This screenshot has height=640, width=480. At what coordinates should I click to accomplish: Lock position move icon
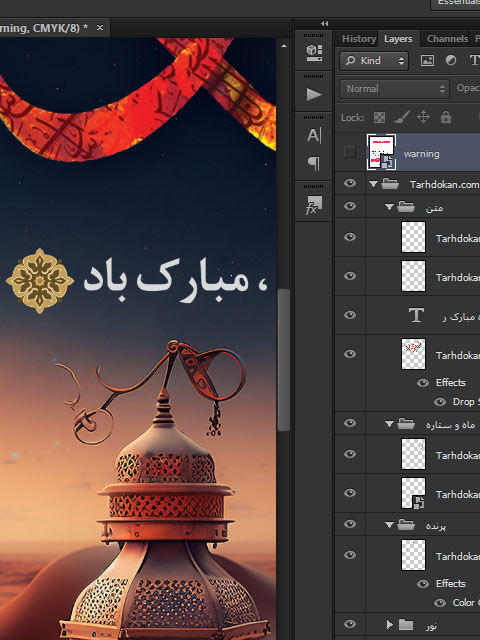[423, 118]
